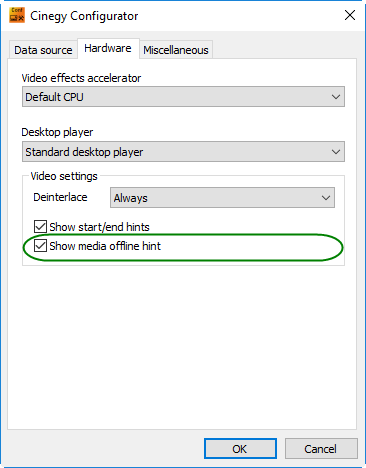Select the Hardware tab
The width and height of the screenshot is (366, 468).
108,48
